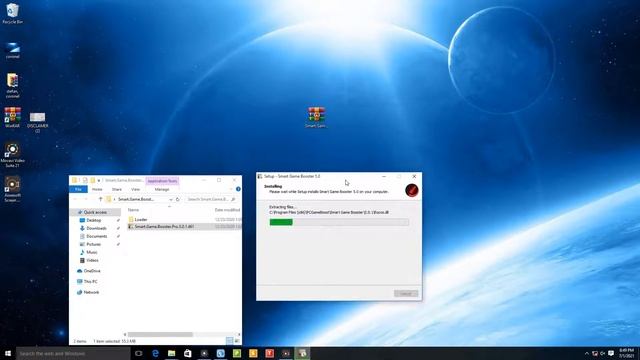Open OneDrive in the navigation pane
Screen dimensions: 640x360
point(92,271)
